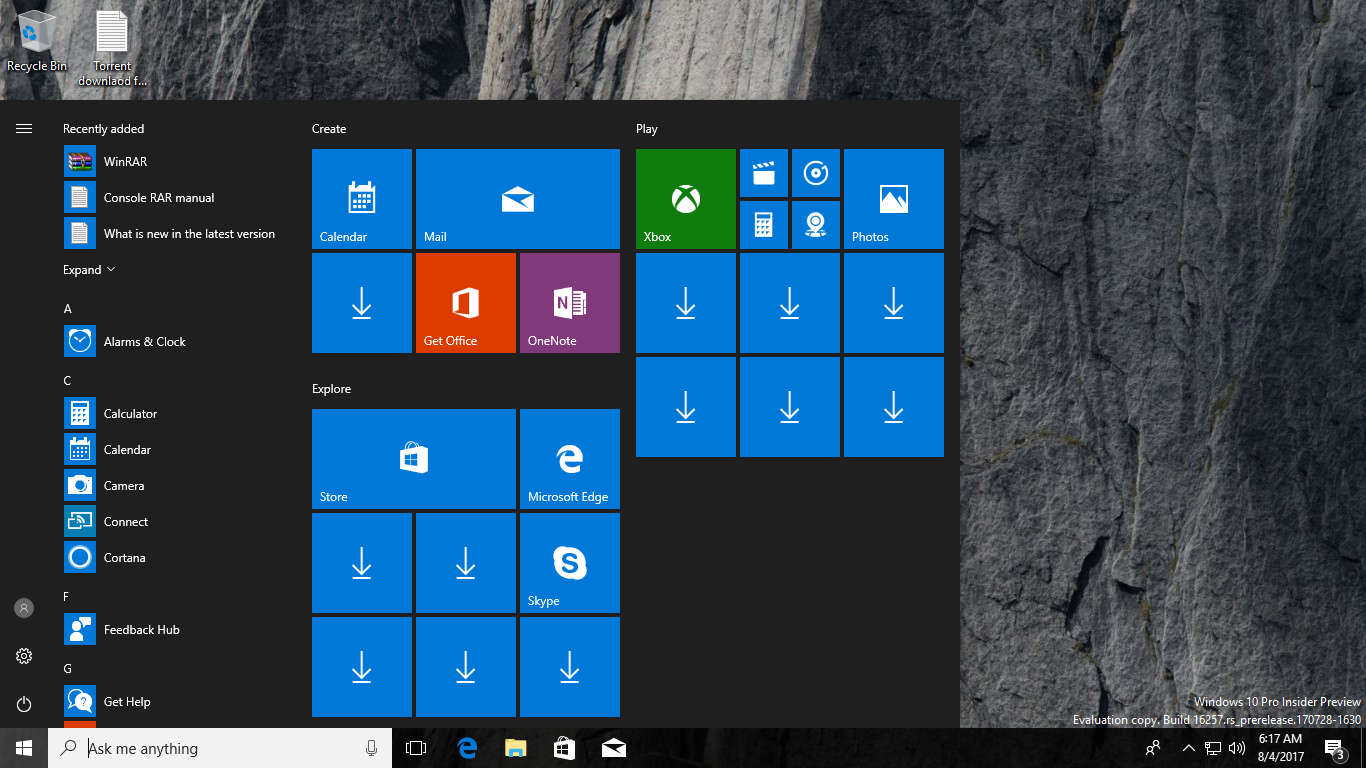Screen dimensions: 1366x768
Task: Open Alarms & Clock in the app list
Action: coord(176,341)
